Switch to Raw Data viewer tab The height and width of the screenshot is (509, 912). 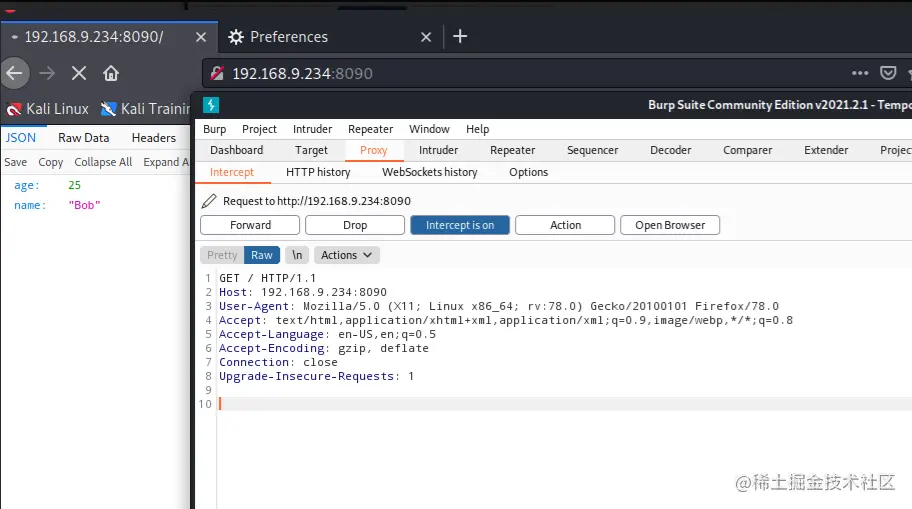[84, 138]
